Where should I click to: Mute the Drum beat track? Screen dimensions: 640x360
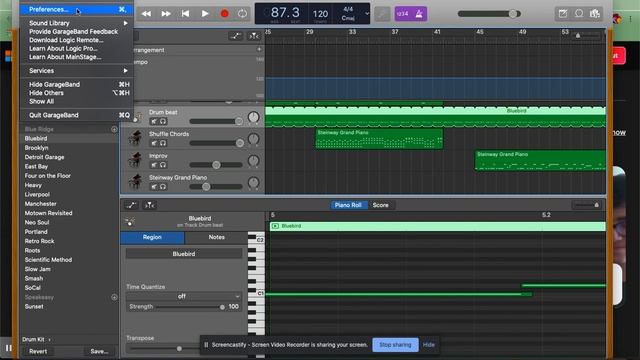153,121
